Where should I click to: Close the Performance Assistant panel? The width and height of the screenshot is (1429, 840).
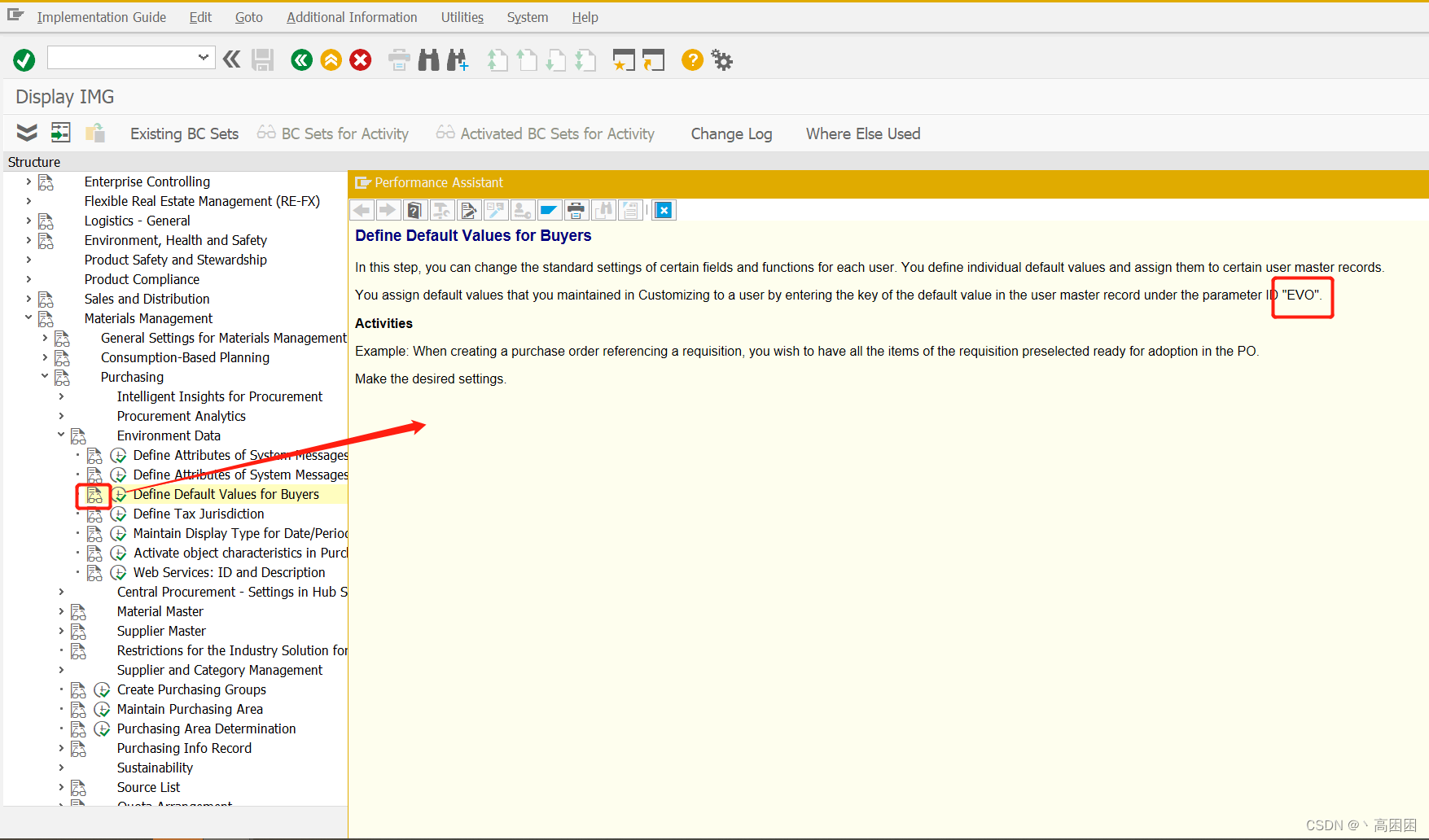(664, 211)
